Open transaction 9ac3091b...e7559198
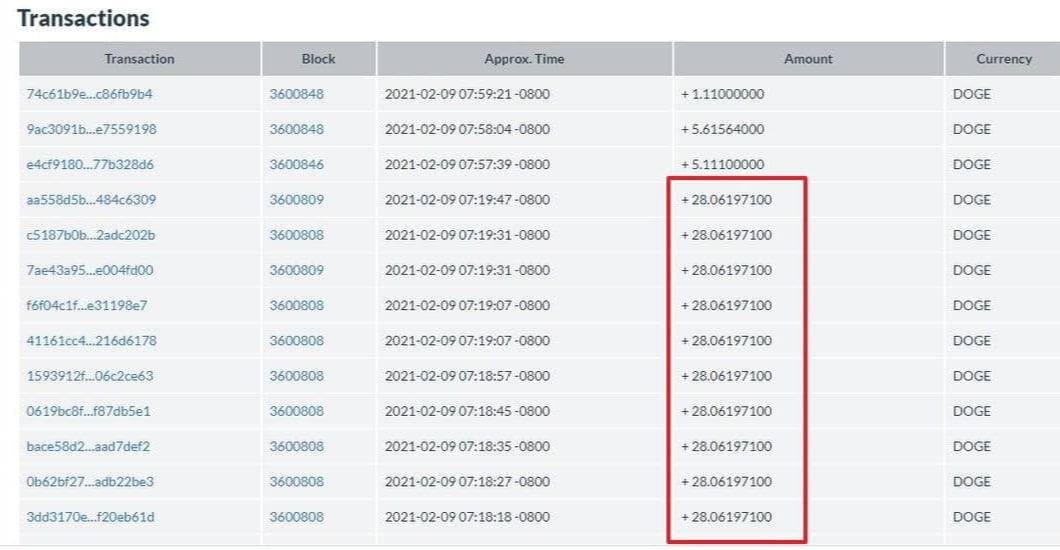The width and height of the screenshot is (1060, 550). pos(91,129)
